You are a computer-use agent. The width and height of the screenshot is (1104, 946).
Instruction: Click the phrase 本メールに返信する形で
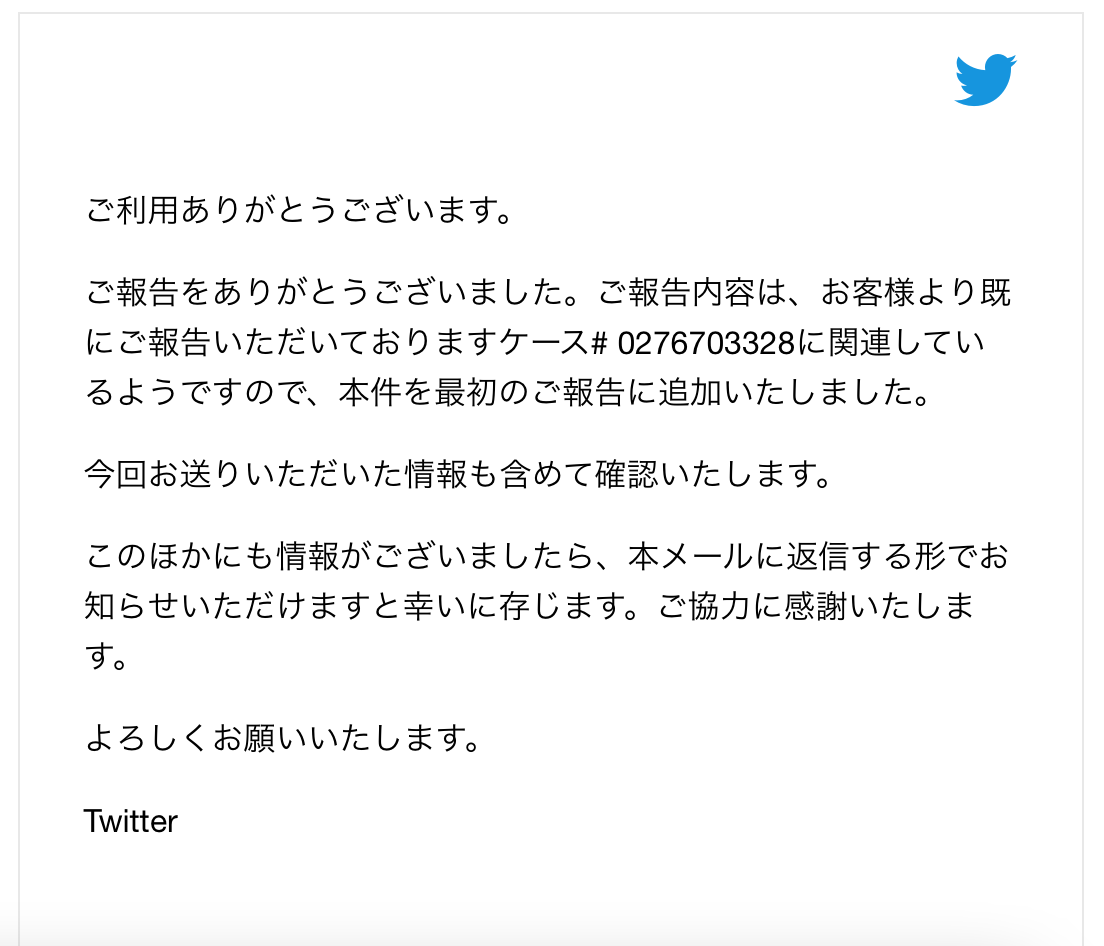click(802, 557)
